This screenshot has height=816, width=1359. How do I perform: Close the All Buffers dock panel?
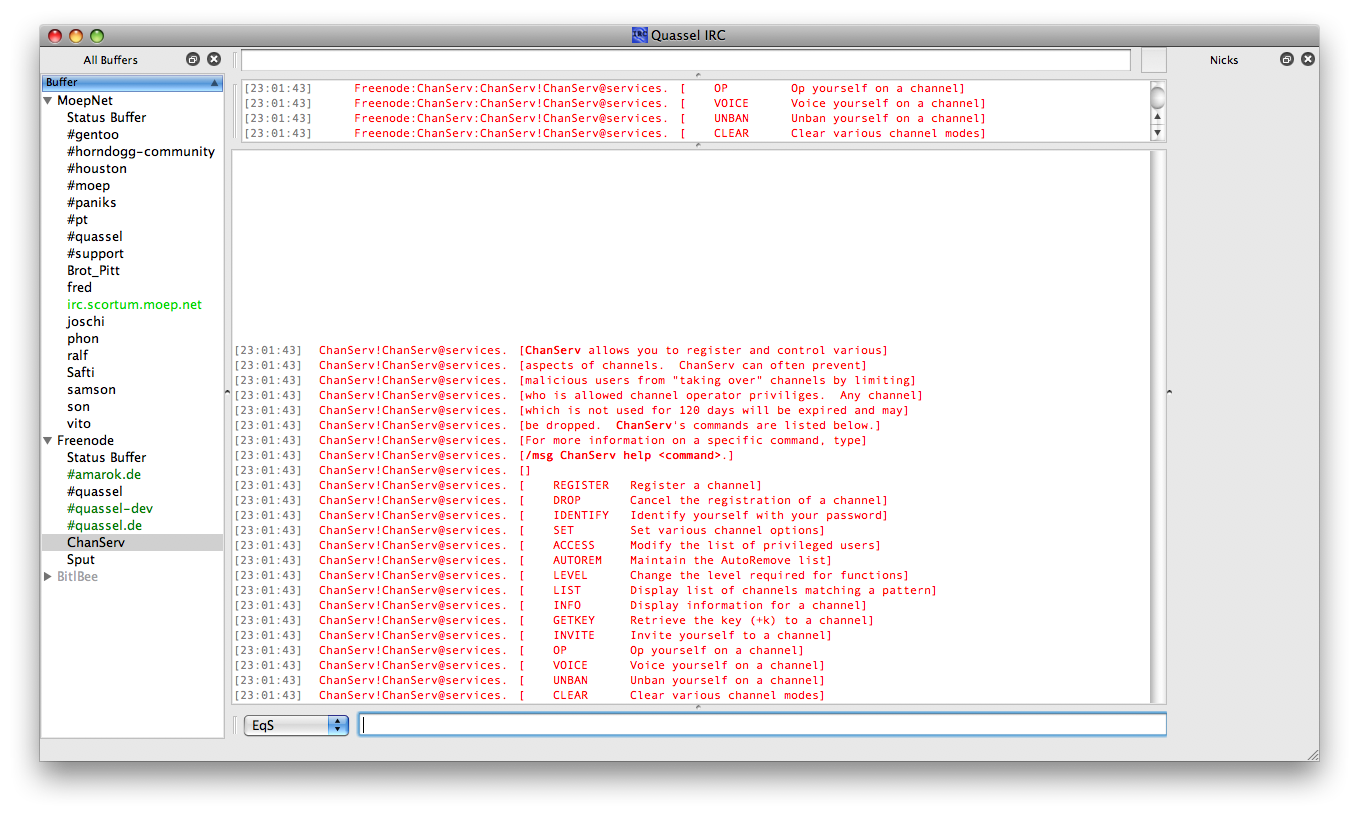(x=214, y=60)
